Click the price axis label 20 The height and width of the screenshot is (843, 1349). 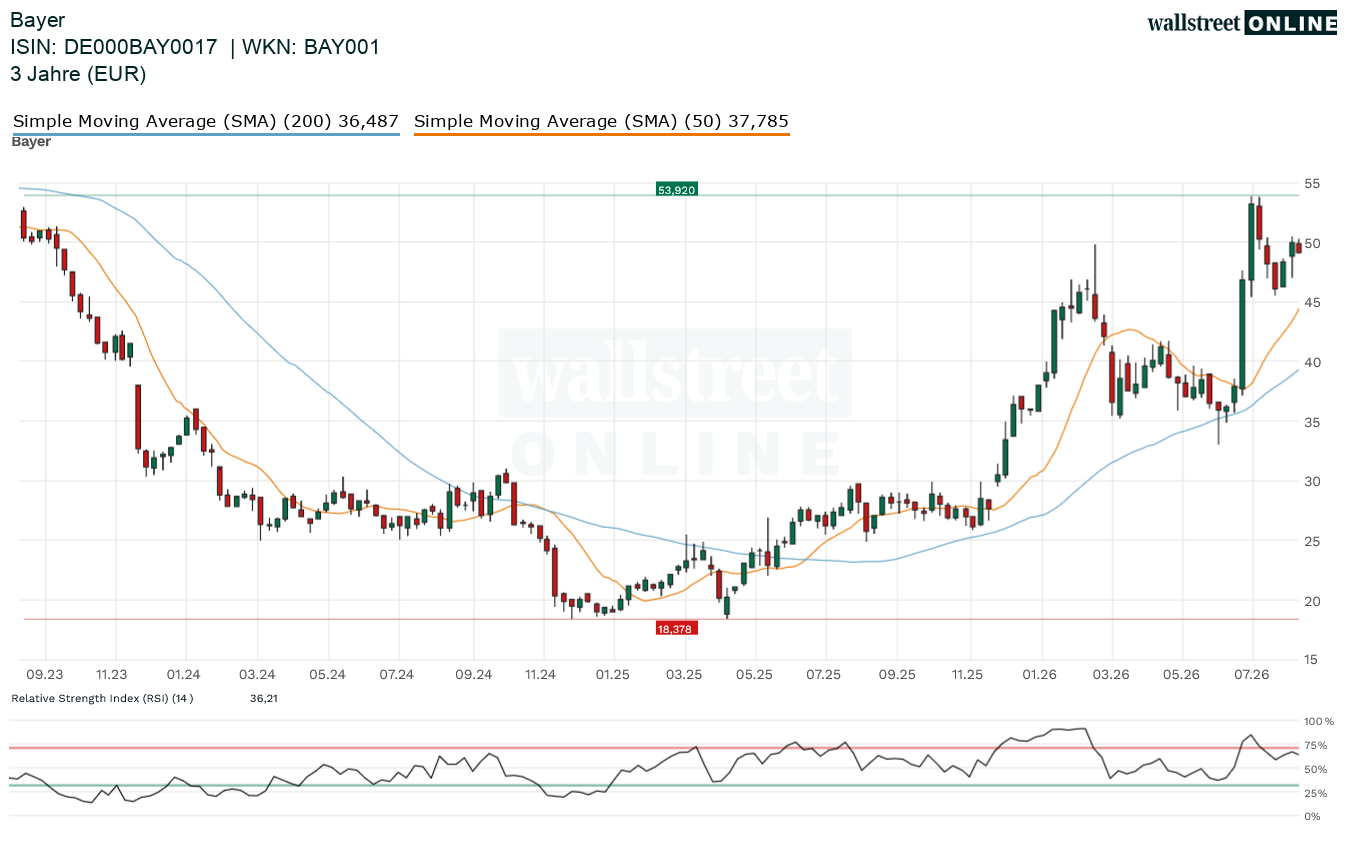[x=1313, y=600]
